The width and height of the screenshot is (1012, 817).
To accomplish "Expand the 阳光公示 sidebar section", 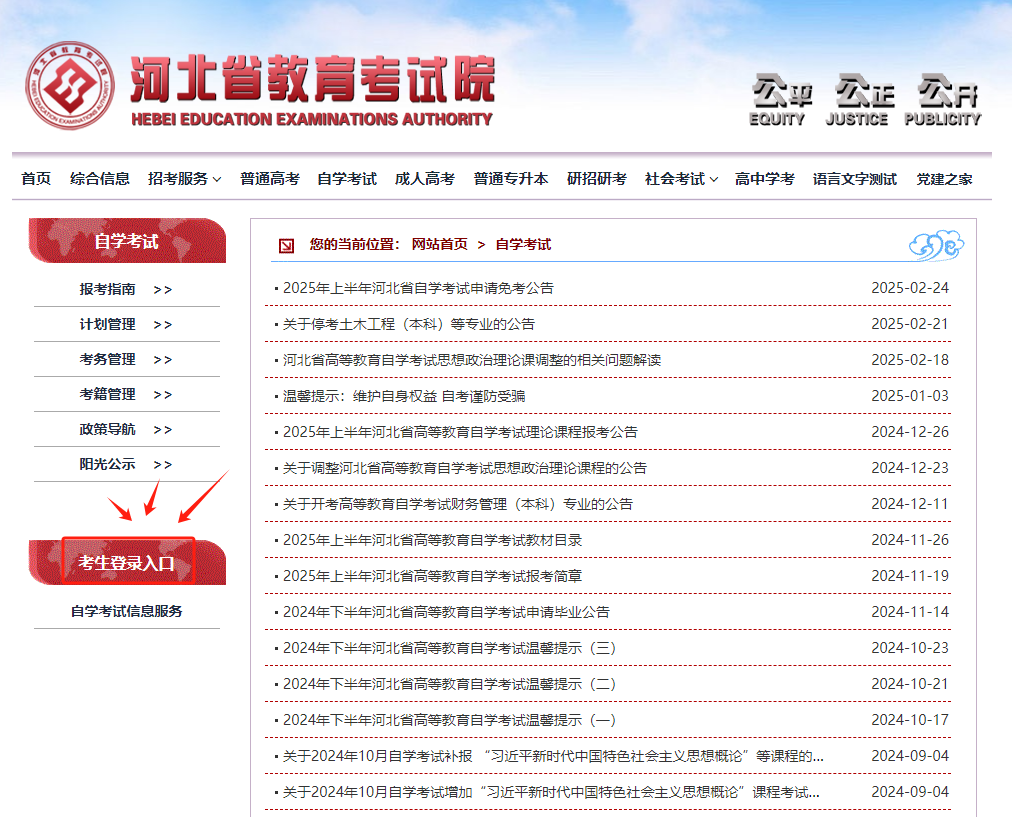I will click(x=126, y=464).
